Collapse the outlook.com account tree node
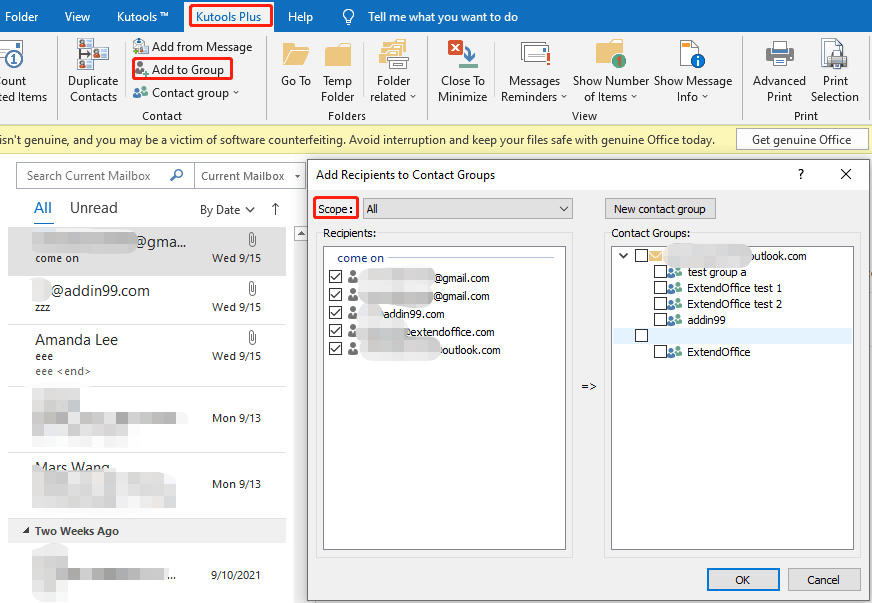872x603 pixels. click(624, 256)
